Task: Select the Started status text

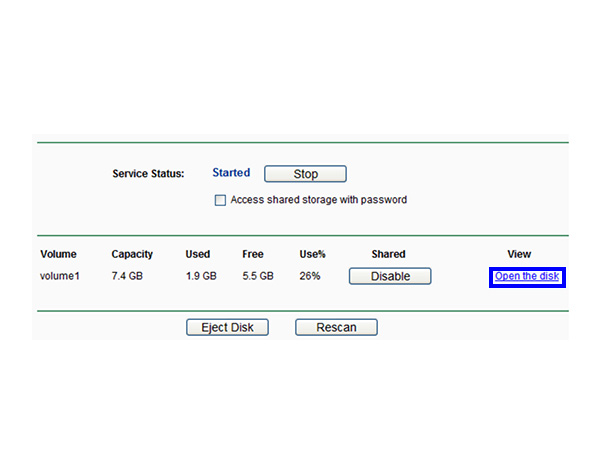Action: pos(231,173)
